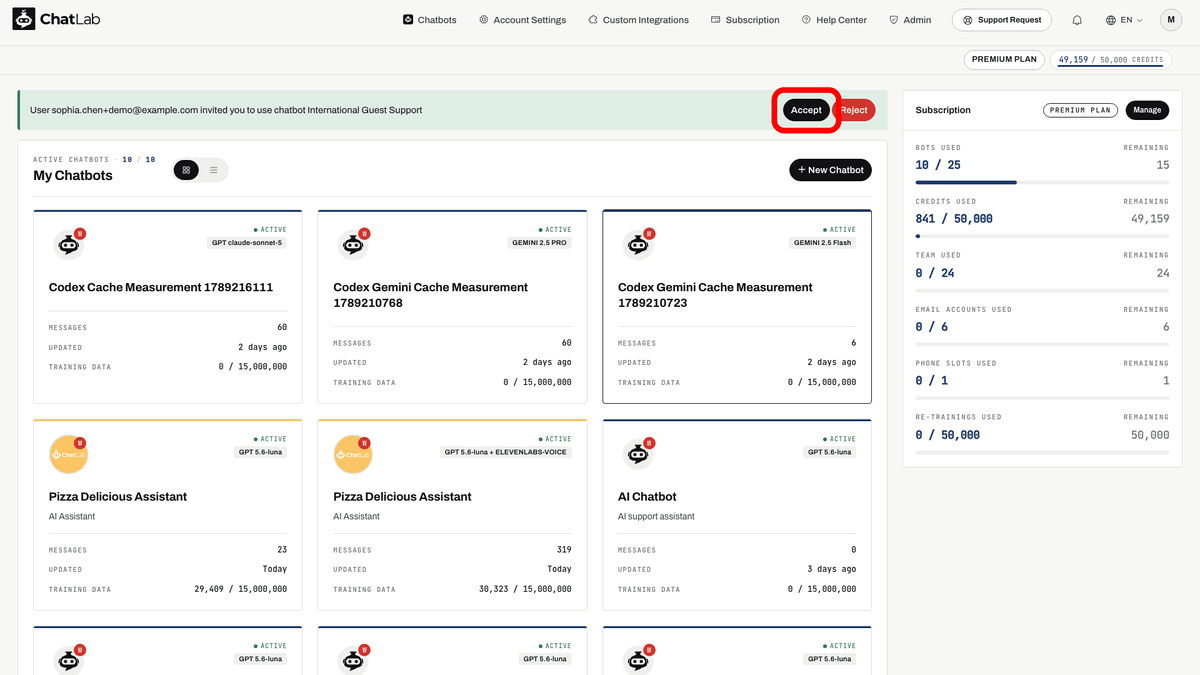Switch My Chatbots to list view
The height and width of the screenshot is (675, 1200).
213,170
